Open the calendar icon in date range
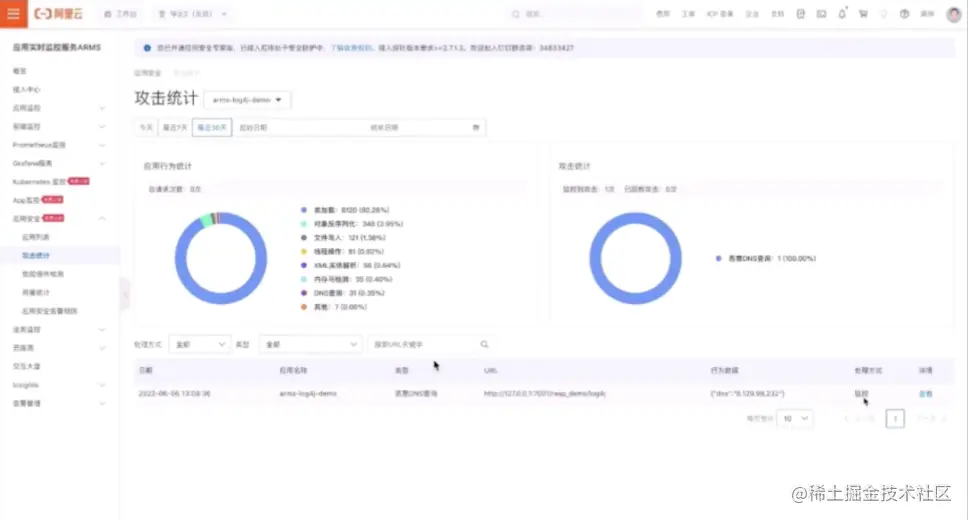The image size is (968, 520). pos(476,127)
